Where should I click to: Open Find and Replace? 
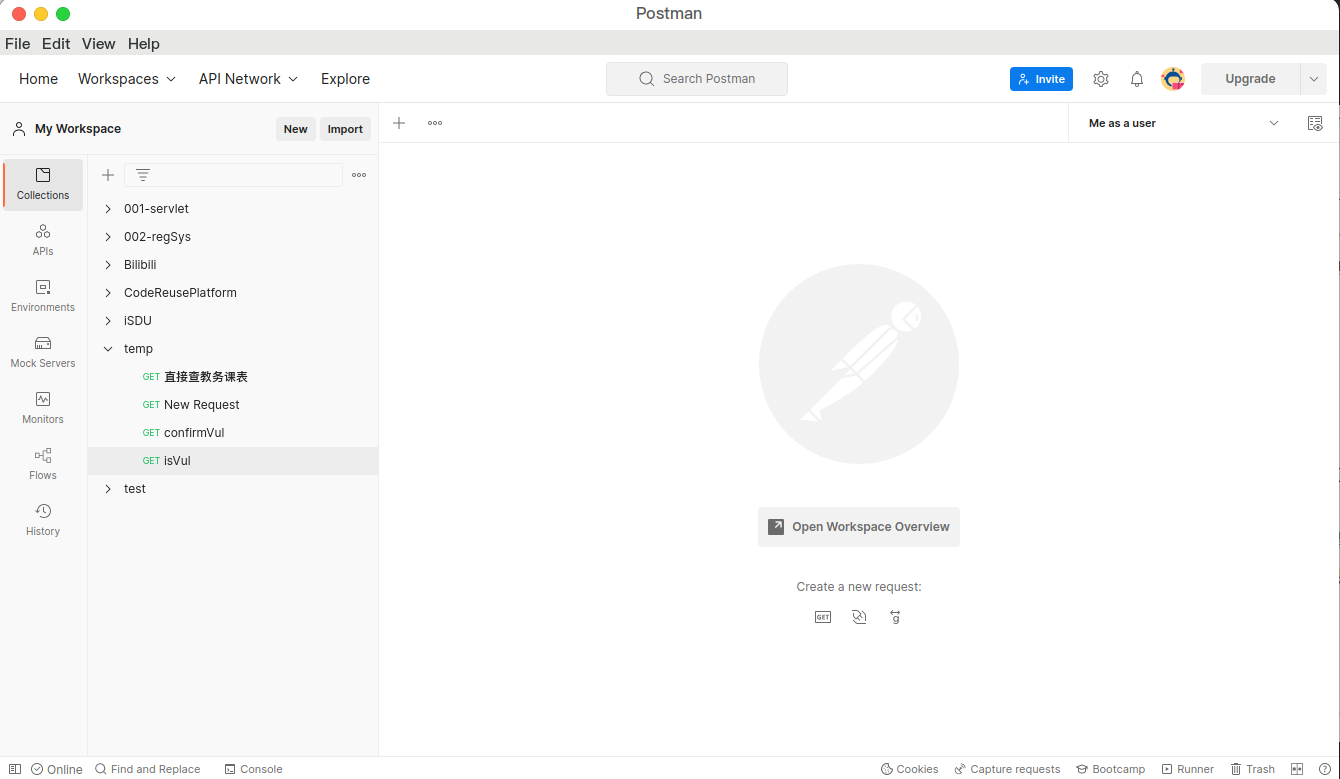[x=147, y=769]
